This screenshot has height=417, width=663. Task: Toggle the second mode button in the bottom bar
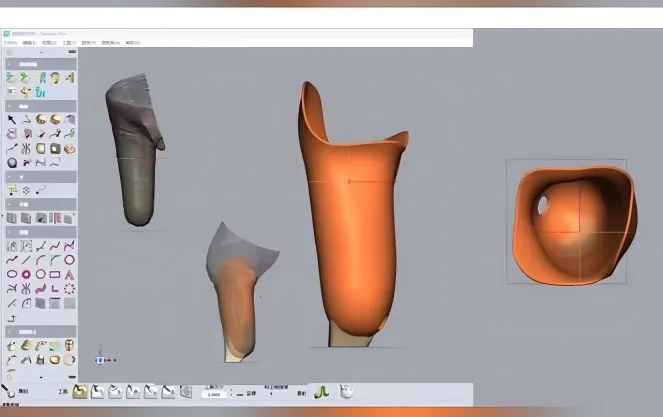click(x=97, y=392)
